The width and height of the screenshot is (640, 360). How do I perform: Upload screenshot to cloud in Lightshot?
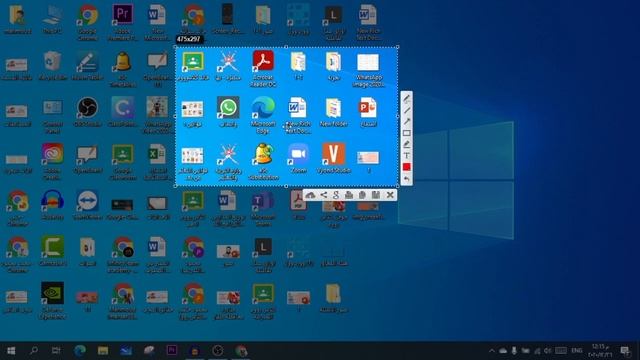pos(310,195)
